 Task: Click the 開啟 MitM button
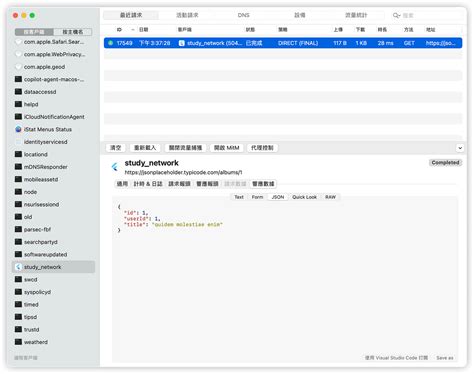click(227, 148)
